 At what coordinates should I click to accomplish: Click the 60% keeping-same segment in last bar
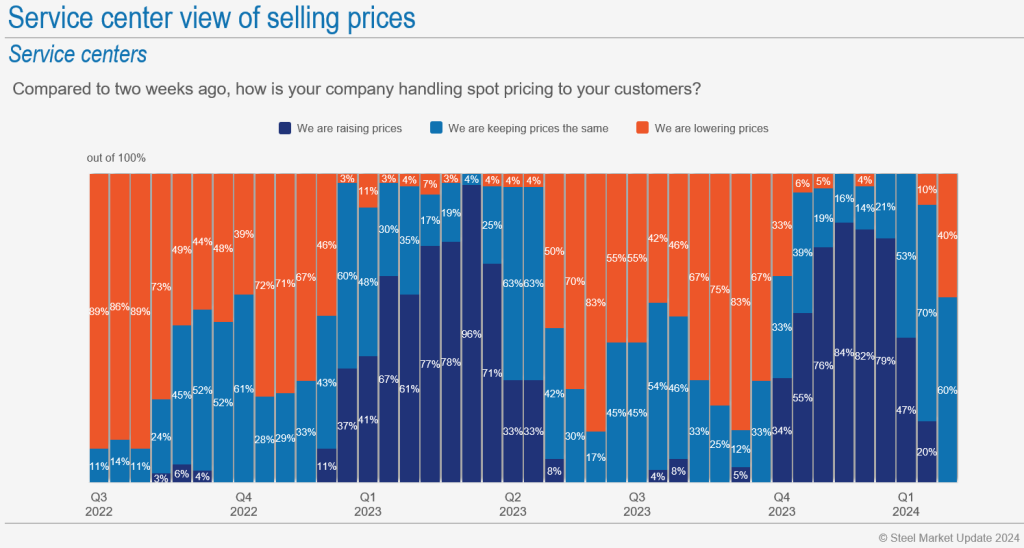point(947,390)
